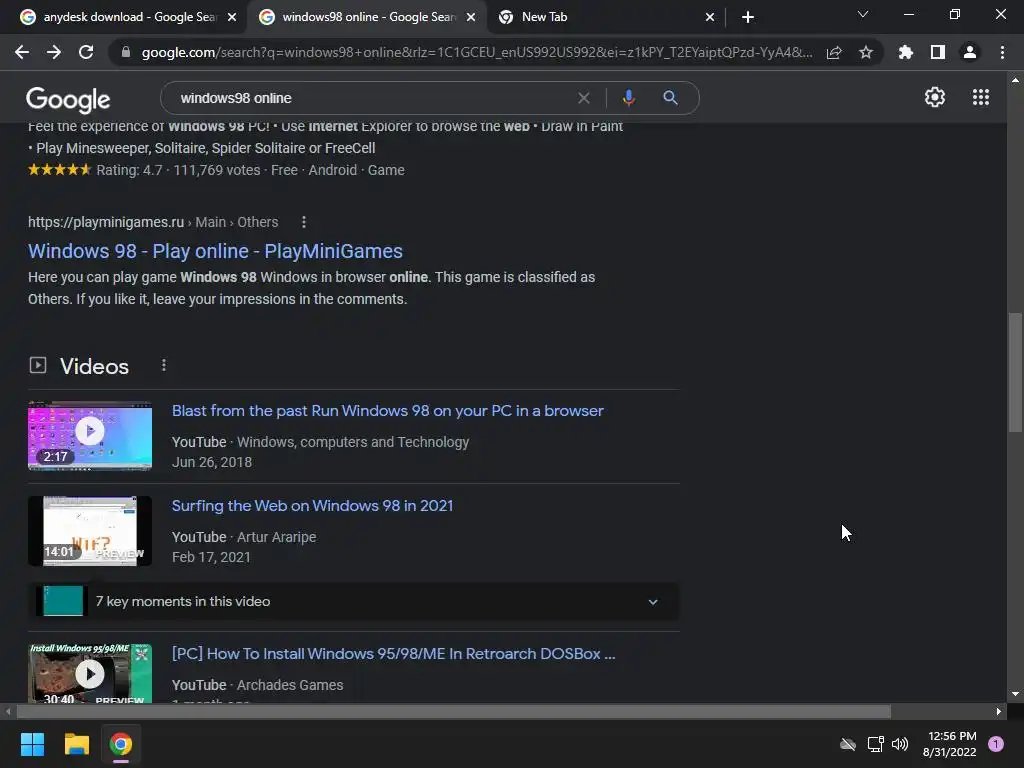Click the scroll left arrow
This screenshot has height=768, width=1024.
(x=8, y=711)
